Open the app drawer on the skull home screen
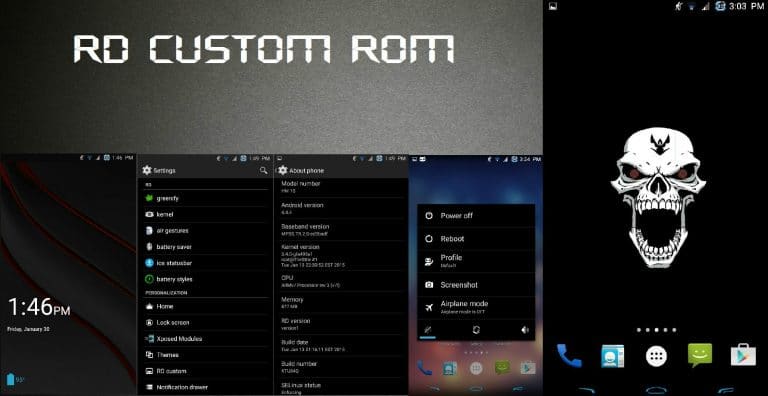Image resolution: width=768 pixels, height=396 pixels. [656, 356]
